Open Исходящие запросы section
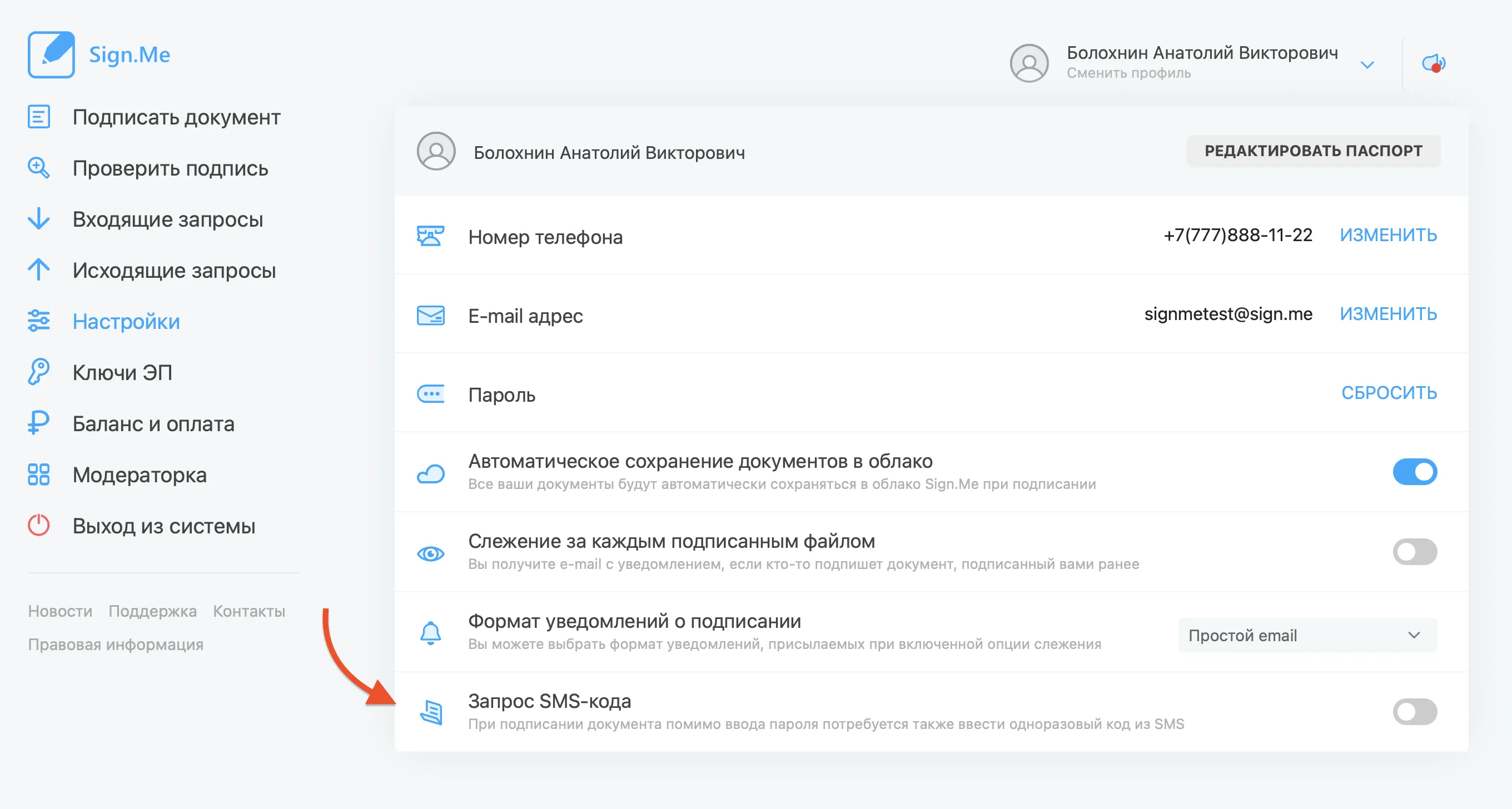1512x809 pixels. tap(175, 270)
